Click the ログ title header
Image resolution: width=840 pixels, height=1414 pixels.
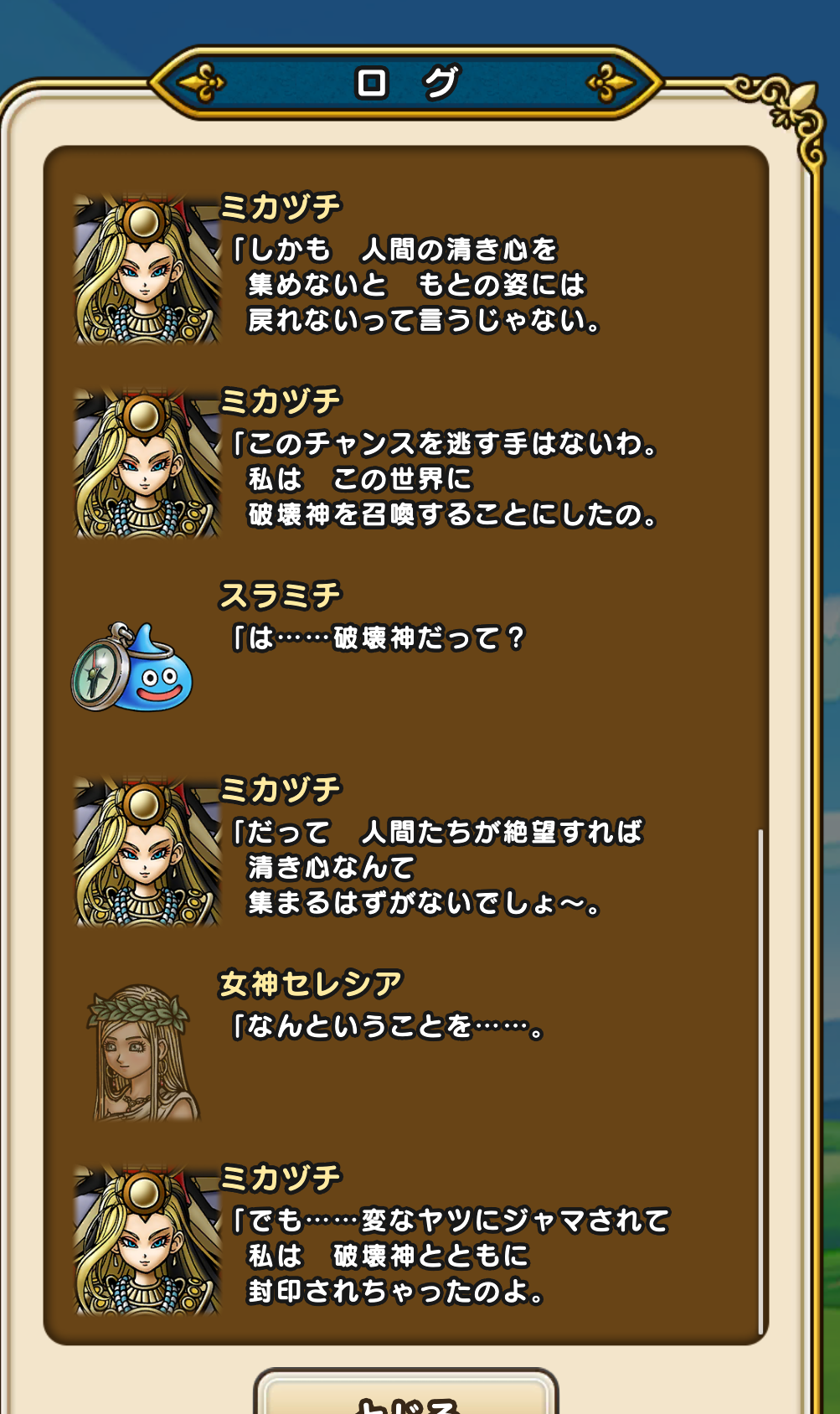point(406,83)
